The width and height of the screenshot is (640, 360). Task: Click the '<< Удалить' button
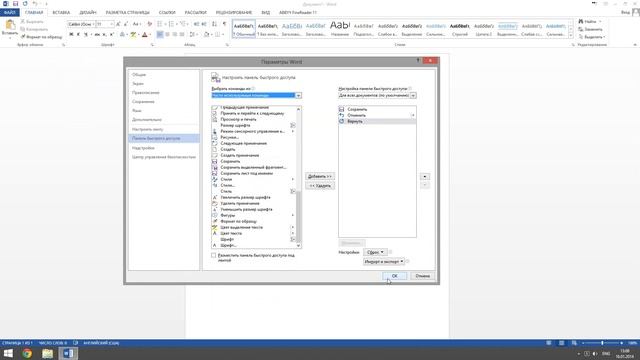(x=320, y=186)
